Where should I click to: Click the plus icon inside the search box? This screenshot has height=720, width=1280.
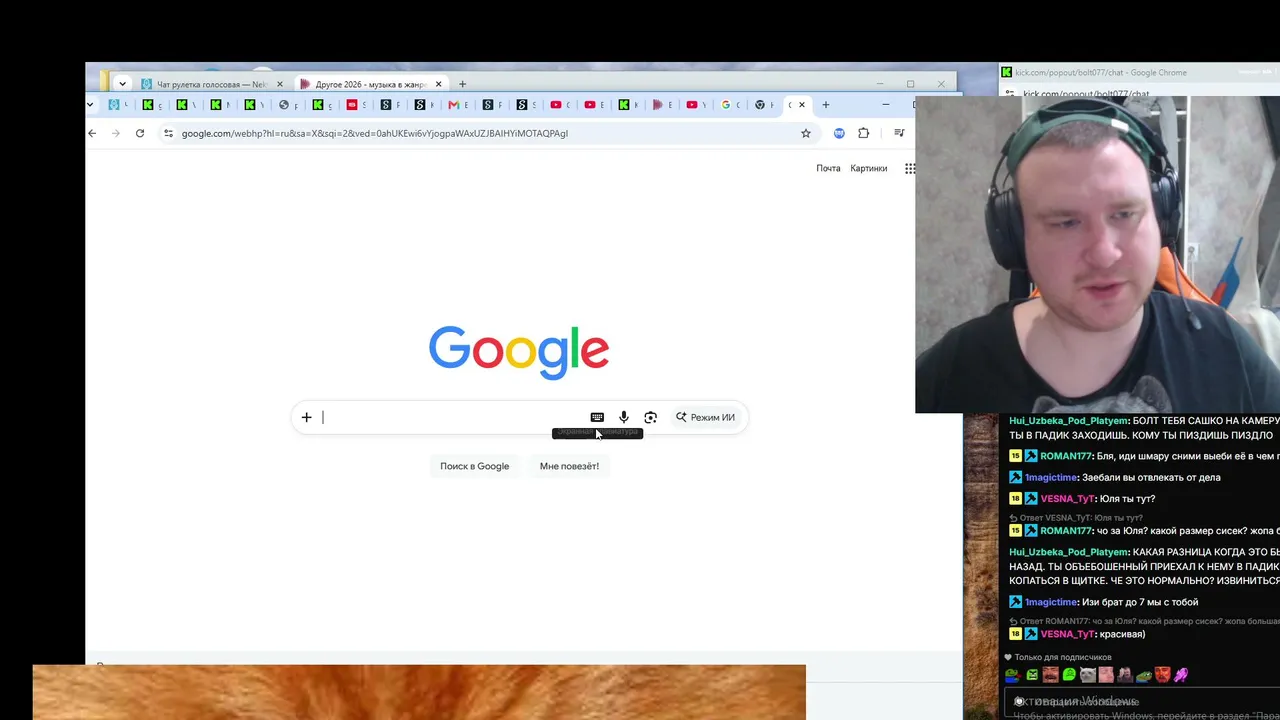point(307,417)
